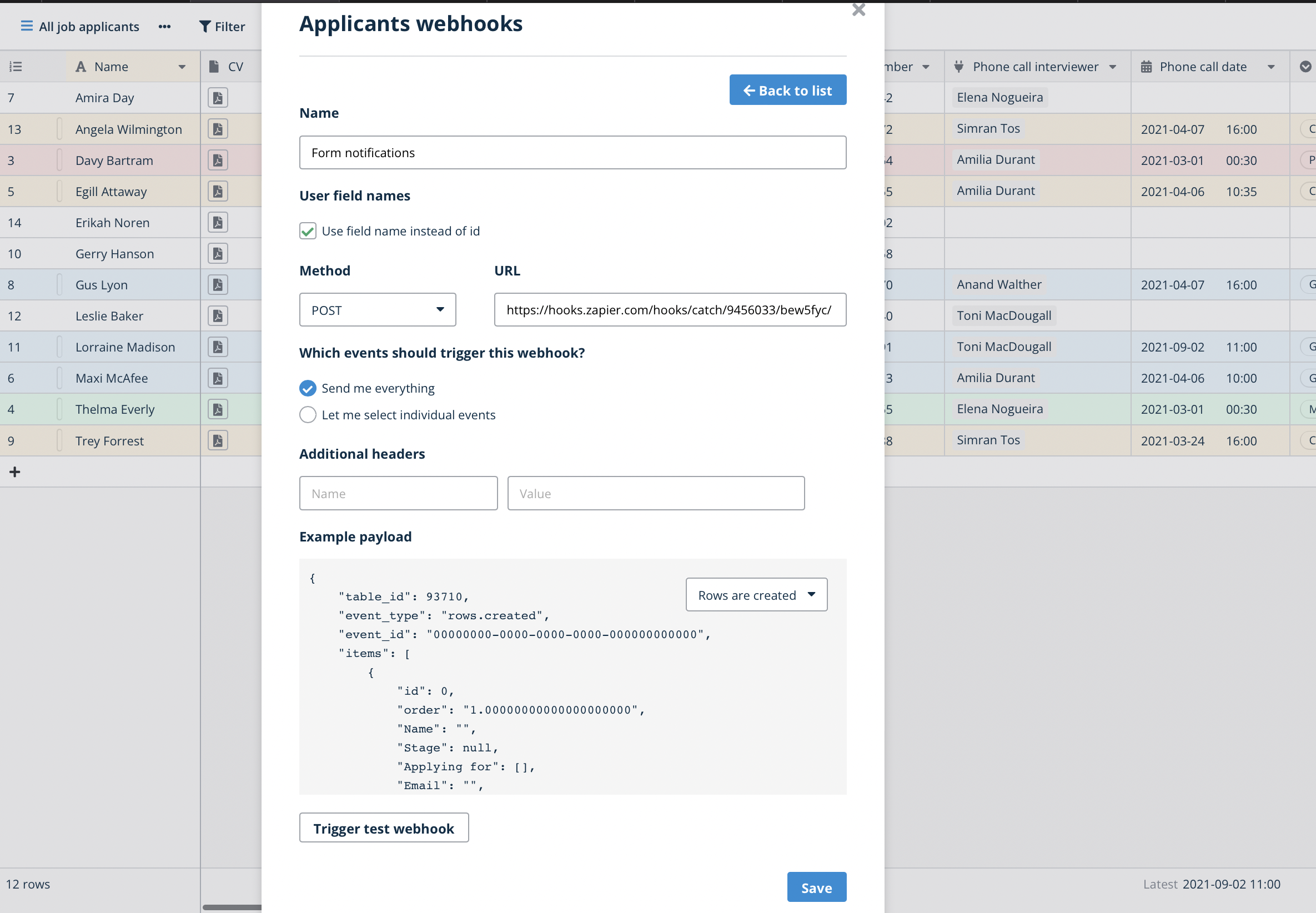Click the Phone call date calendar icon

tap(1146, 67)
